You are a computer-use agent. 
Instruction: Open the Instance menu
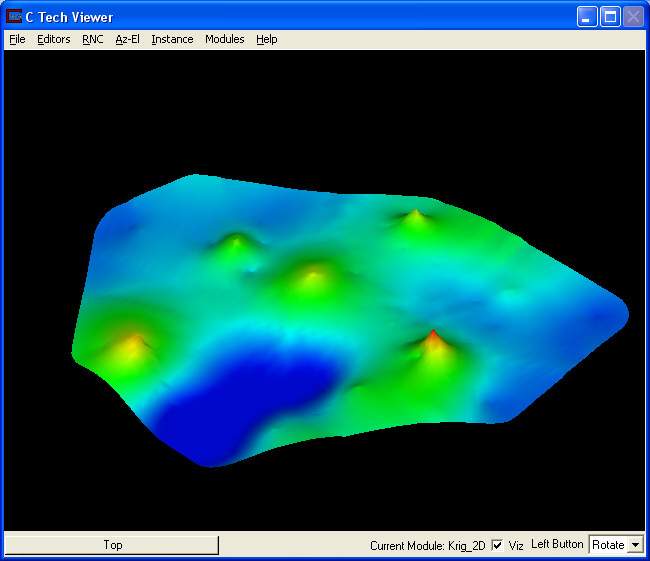[172, 39]
